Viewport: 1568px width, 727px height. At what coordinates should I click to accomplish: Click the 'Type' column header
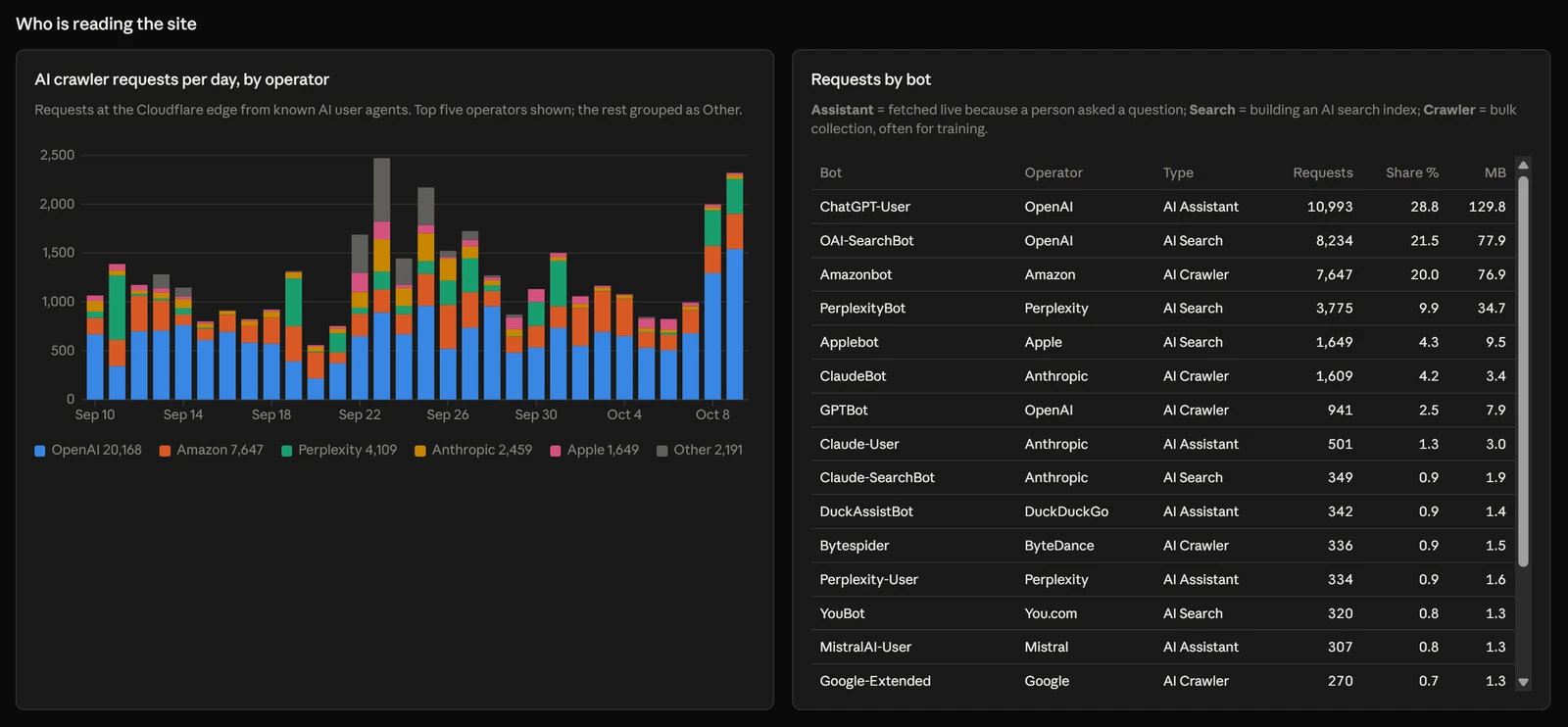[x=1178, y=172]
